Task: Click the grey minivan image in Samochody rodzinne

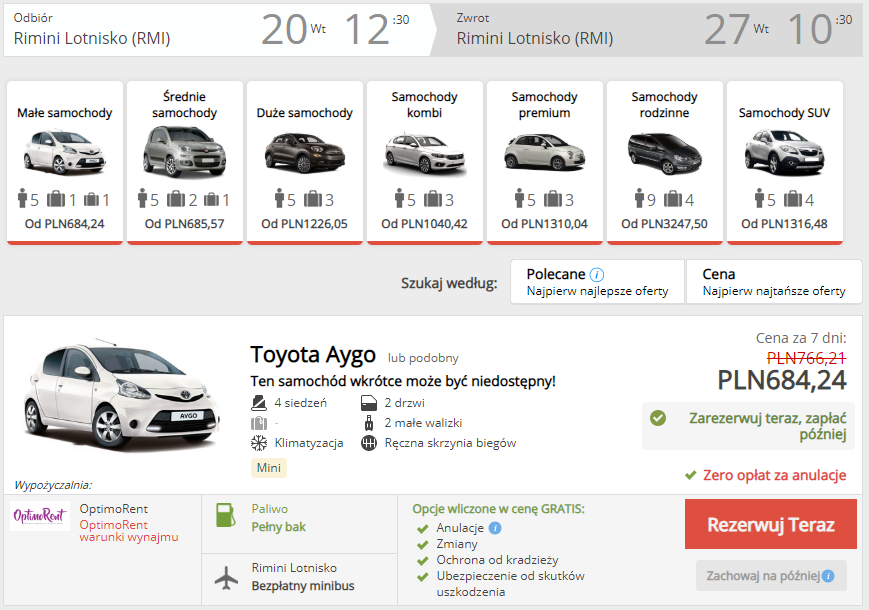Action: (x=664, y=153)
